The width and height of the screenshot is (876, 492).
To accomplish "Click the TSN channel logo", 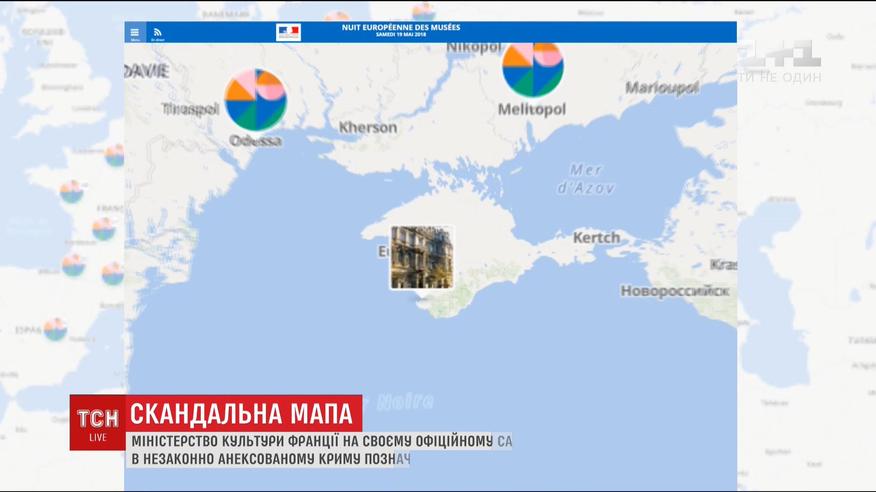I will pyautogui.click(x=97, y=417).
